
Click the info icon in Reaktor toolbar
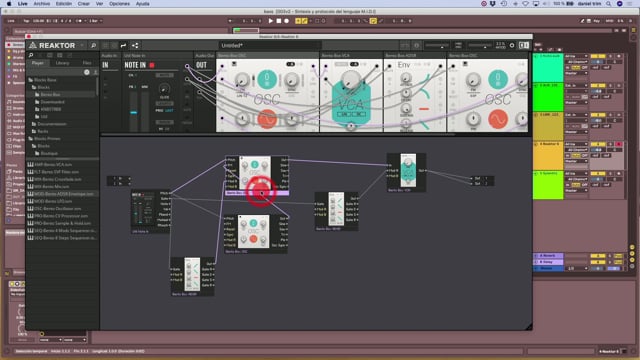(x=416, y=45)
